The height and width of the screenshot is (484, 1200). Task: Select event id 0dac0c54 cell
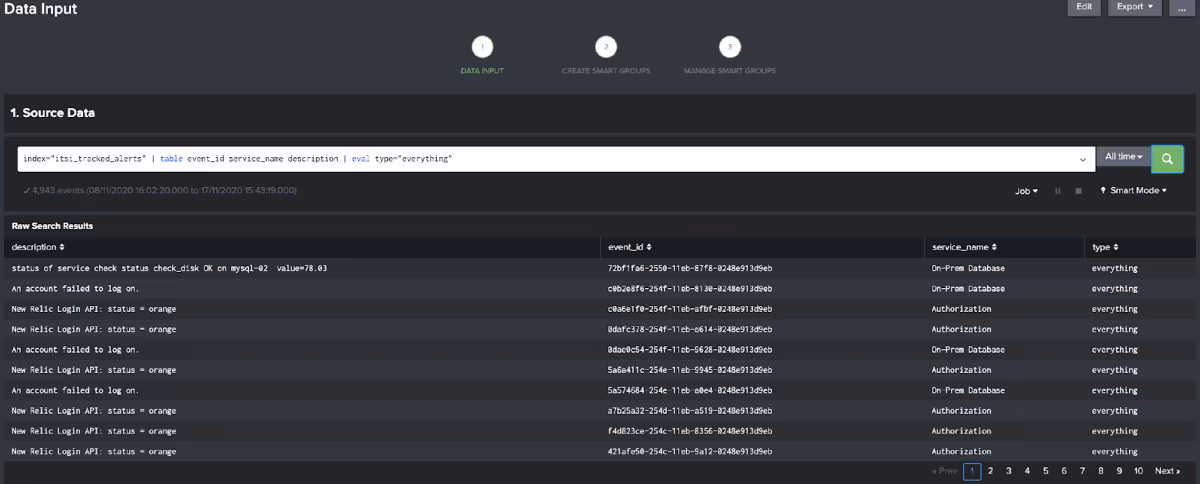(689, 350)
